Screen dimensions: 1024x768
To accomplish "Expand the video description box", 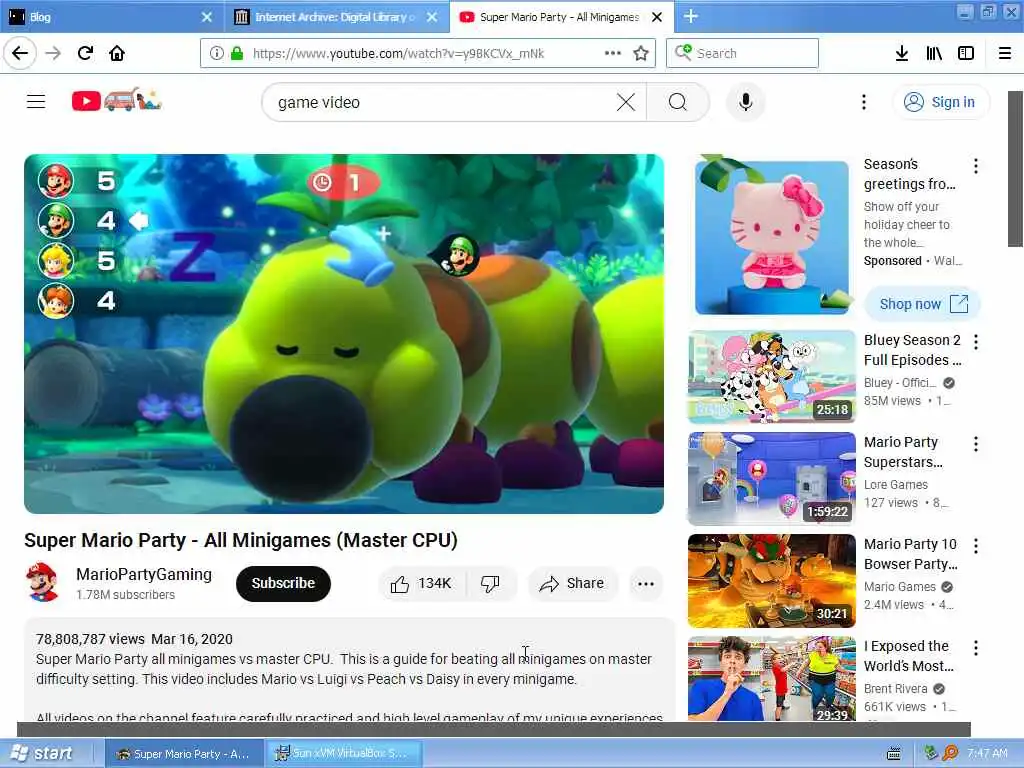I will (349, 669).
